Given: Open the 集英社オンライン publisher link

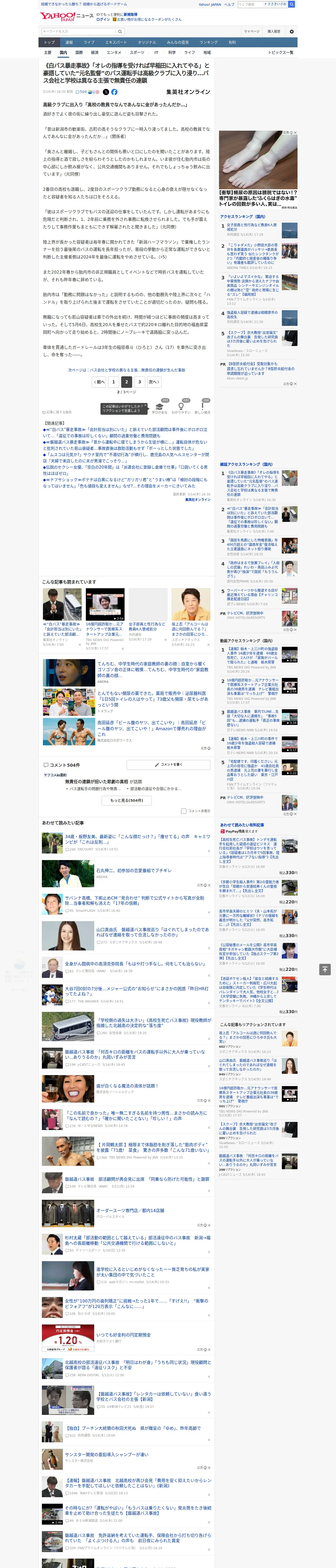Looking at the screenshot, I should pos(188,92).
